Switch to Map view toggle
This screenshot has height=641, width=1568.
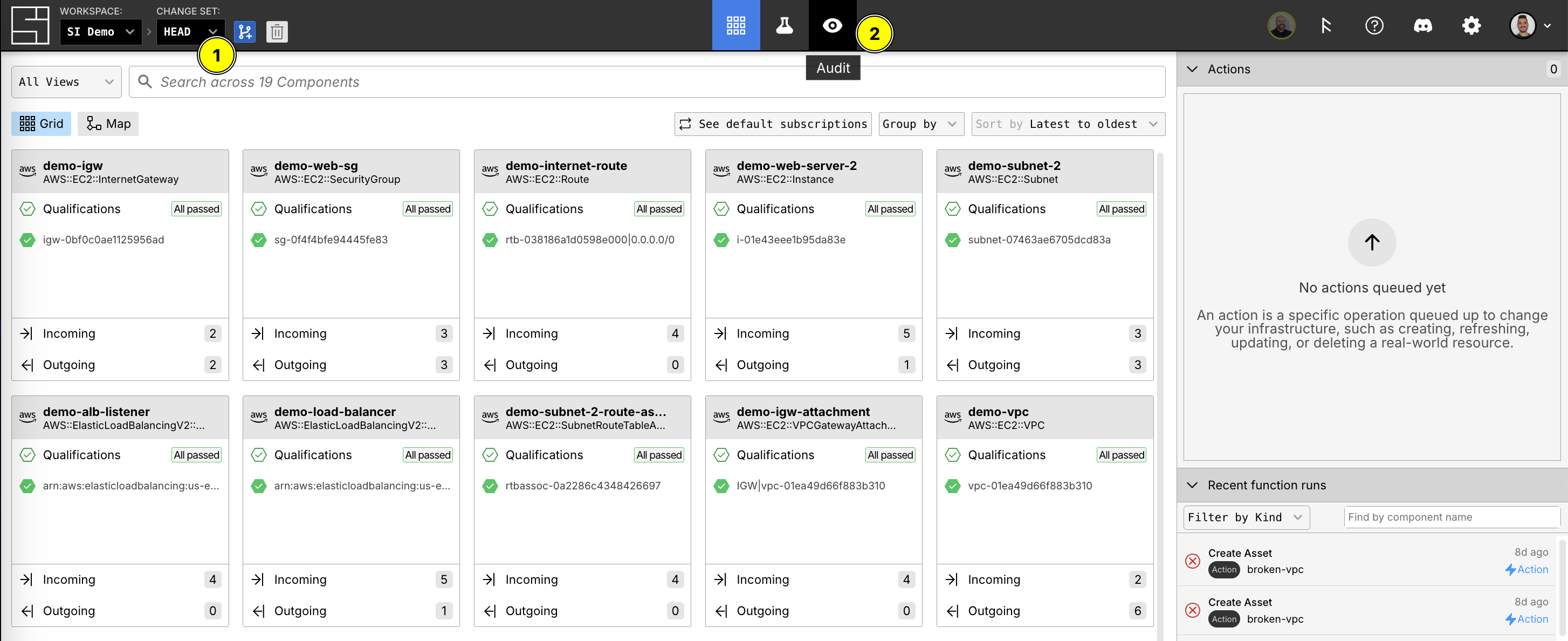(108, 124)
